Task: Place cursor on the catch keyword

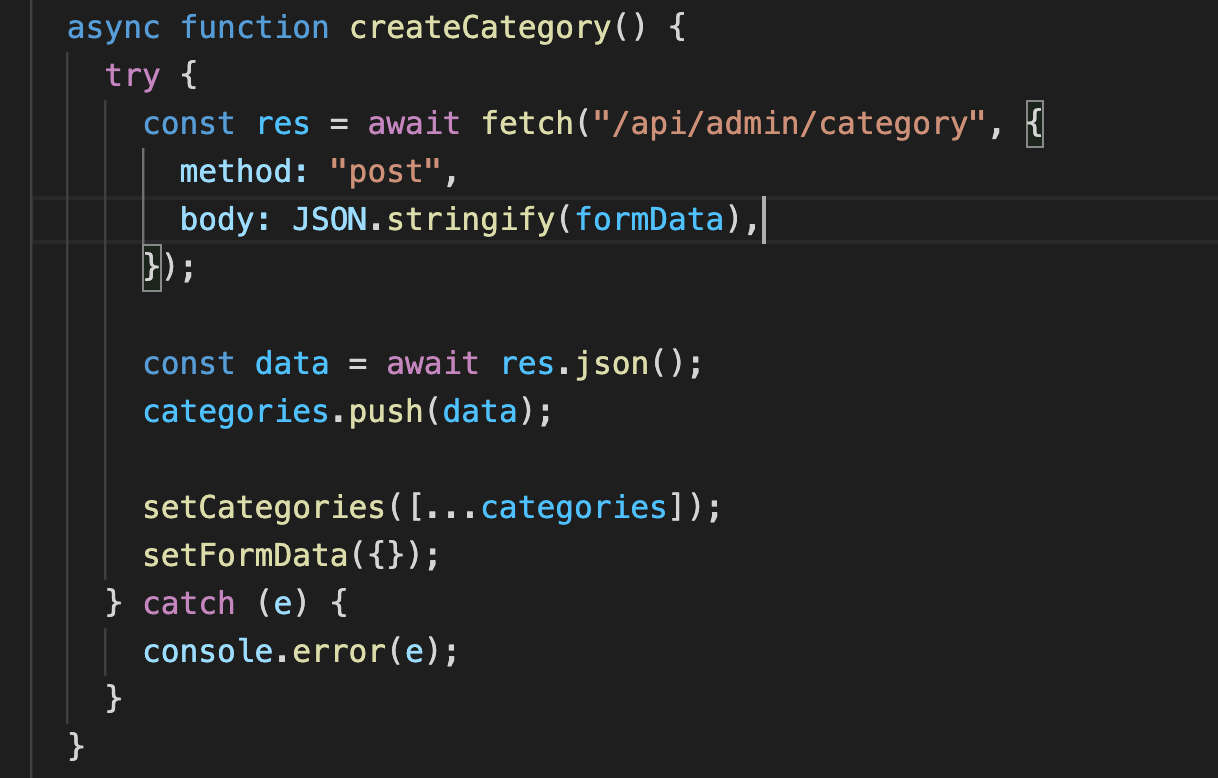Action: [188, 603]
